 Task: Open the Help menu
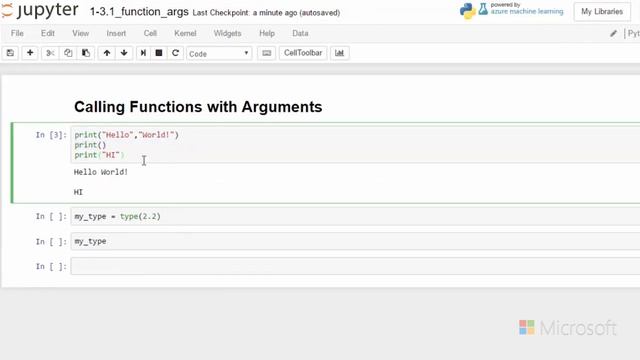point(267,33)
